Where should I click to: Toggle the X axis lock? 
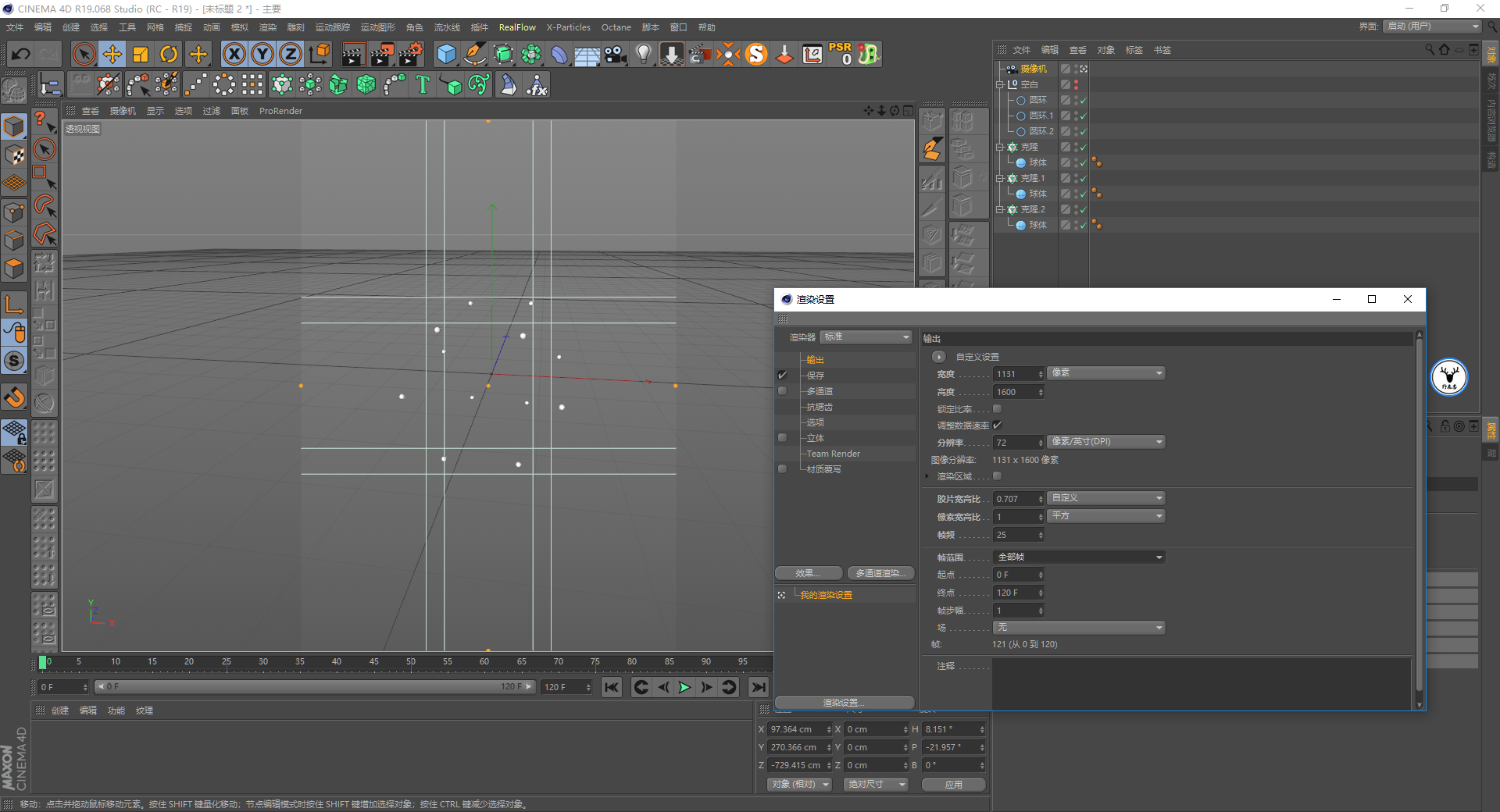coord(234,54)
